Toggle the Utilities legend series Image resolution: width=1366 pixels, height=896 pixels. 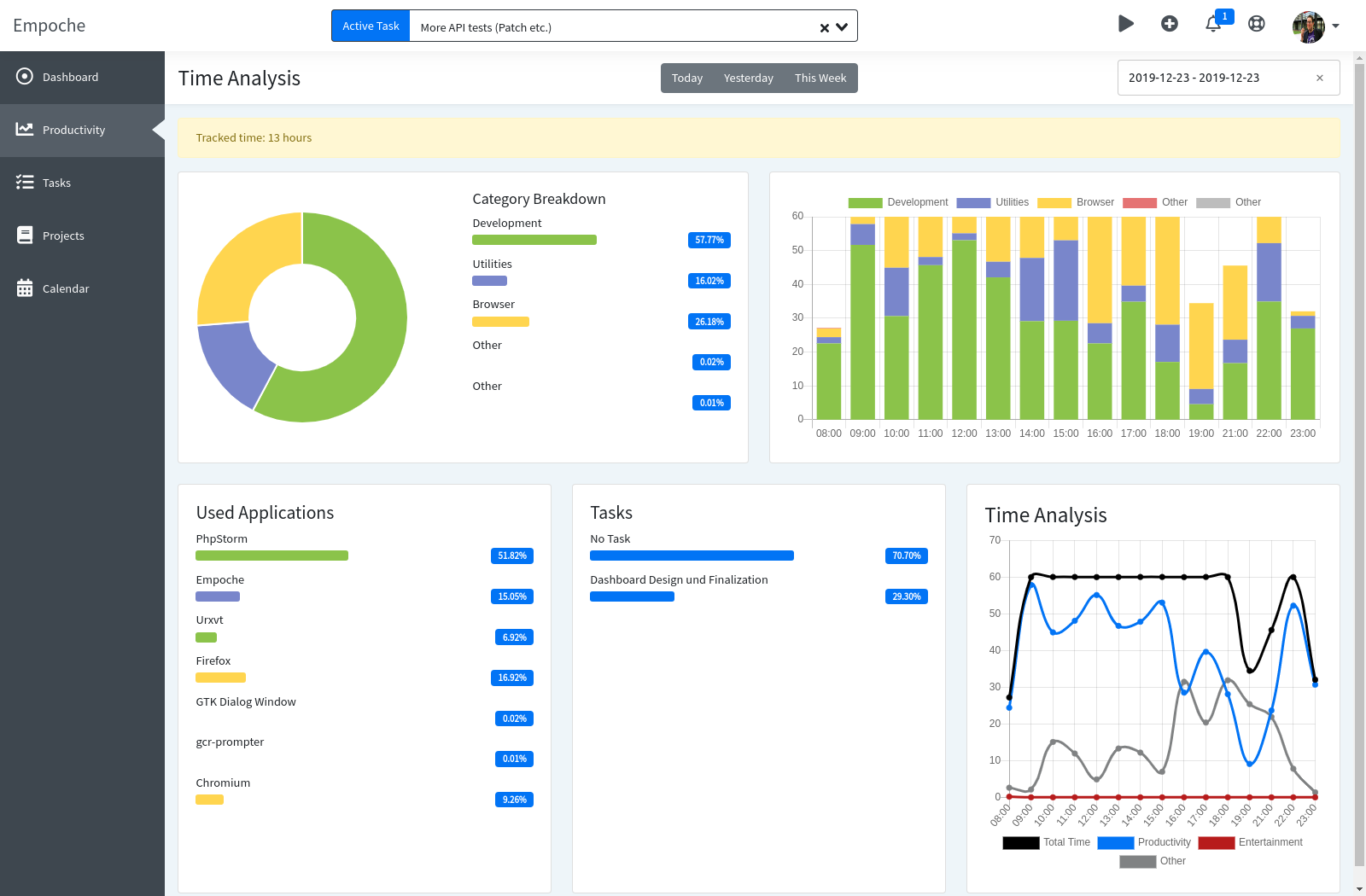992,202
